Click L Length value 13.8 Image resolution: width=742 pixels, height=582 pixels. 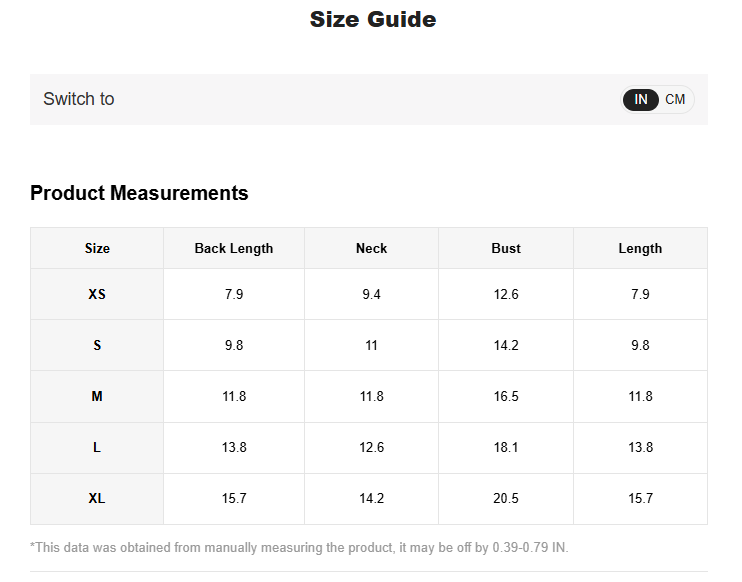tap(640, 447)
